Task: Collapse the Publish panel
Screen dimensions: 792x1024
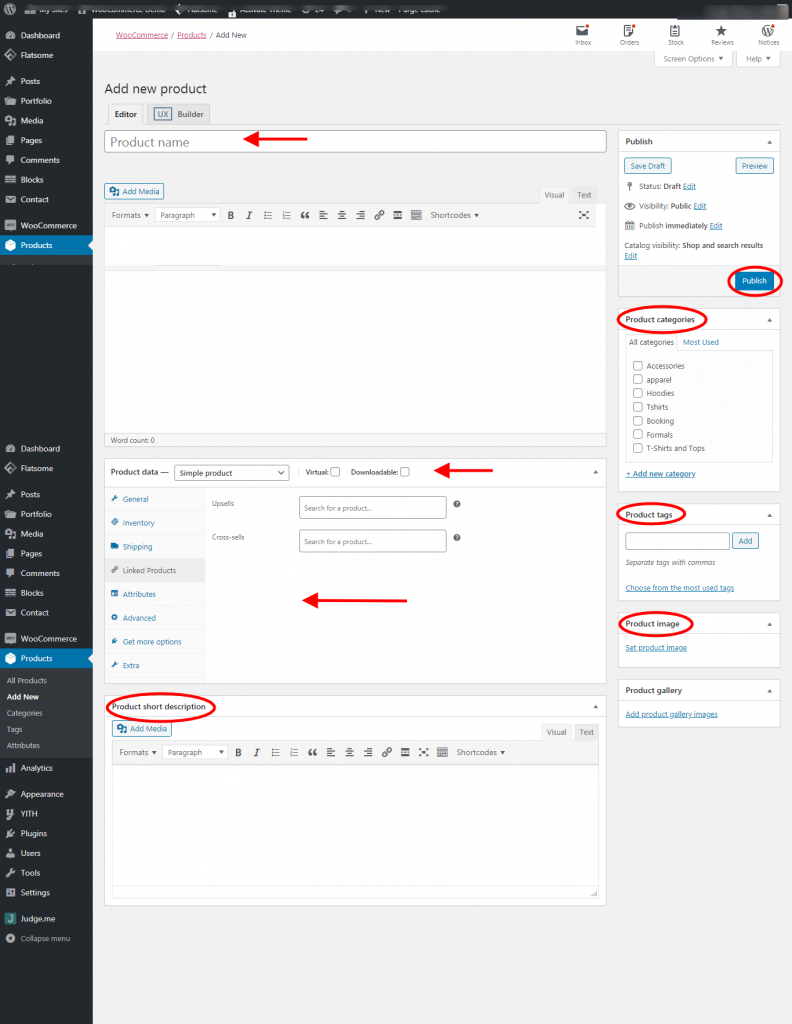Action: (769, 142)
